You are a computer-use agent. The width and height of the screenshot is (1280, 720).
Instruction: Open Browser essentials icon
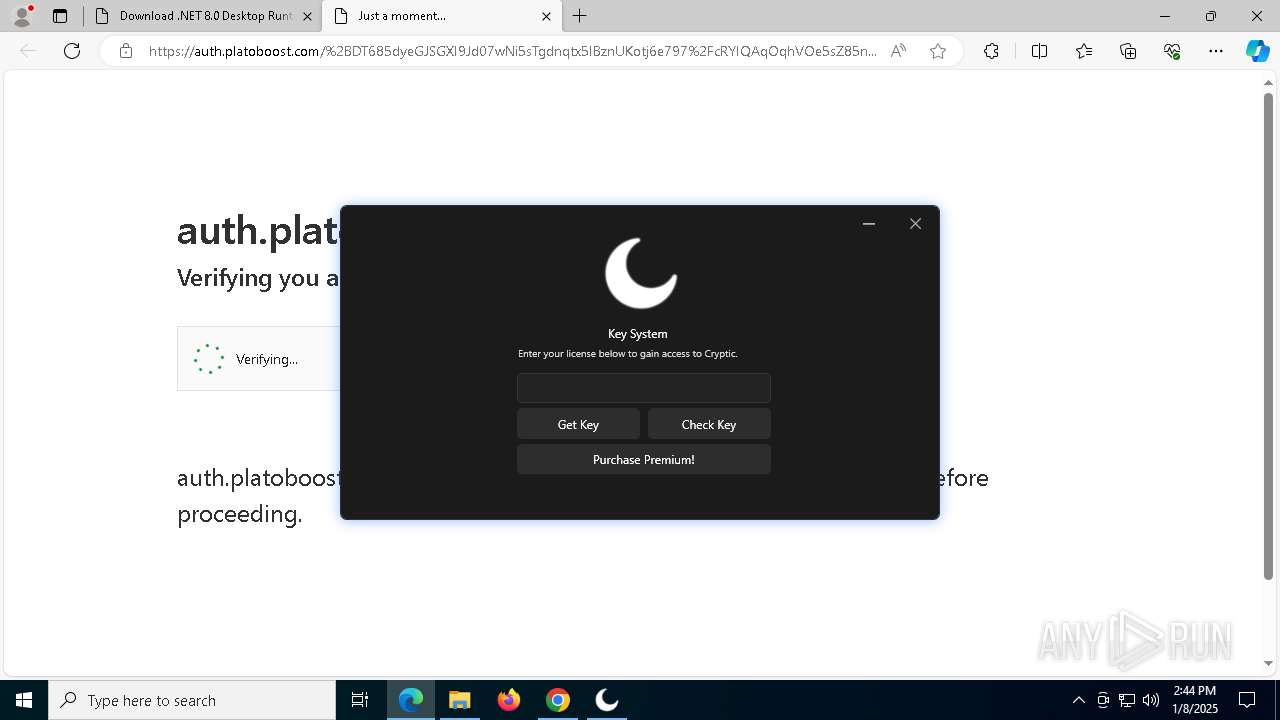tap(1172, 51)
